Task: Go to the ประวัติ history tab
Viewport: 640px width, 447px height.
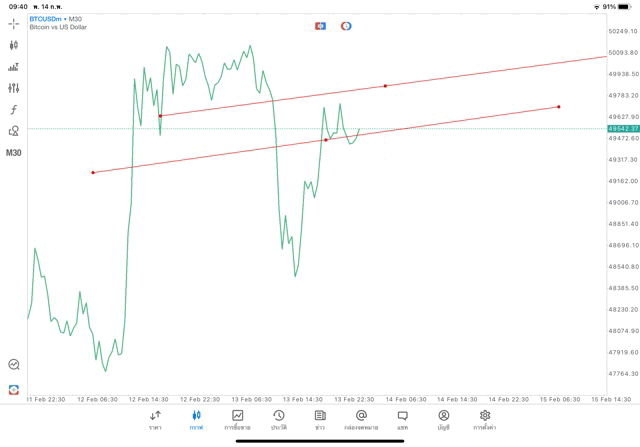Action: 279,420
